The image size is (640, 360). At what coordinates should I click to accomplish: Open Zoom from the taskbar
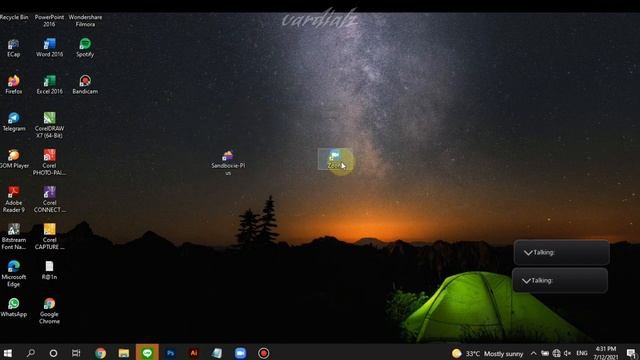tap(240, 353)
